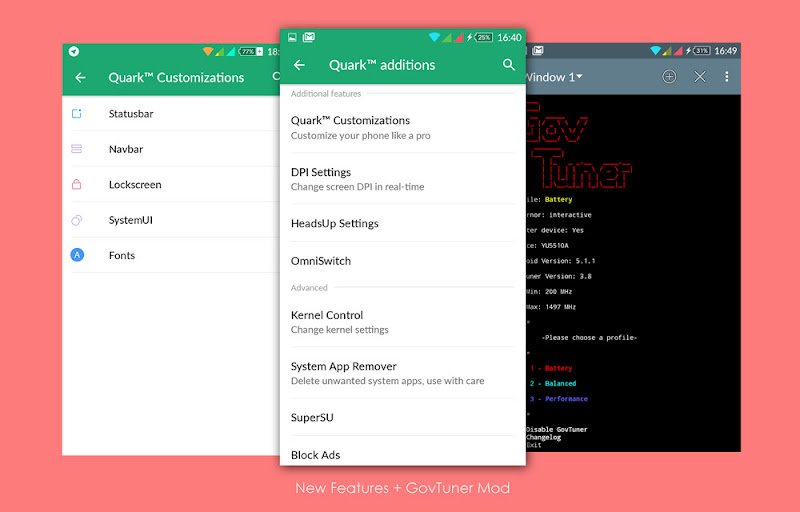Open Block Ads item
Viewport: 800px width, 512px height.
[x=403, y=452]
